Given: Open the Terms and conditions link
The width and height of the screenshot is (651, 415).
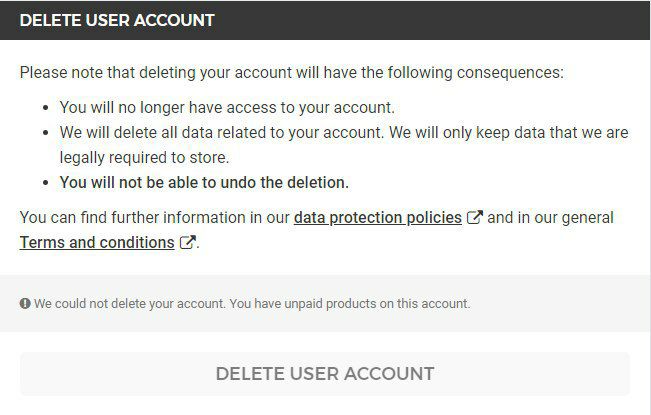Looking at the screenshot, I should pyautogui.click(x=97, y=243).
